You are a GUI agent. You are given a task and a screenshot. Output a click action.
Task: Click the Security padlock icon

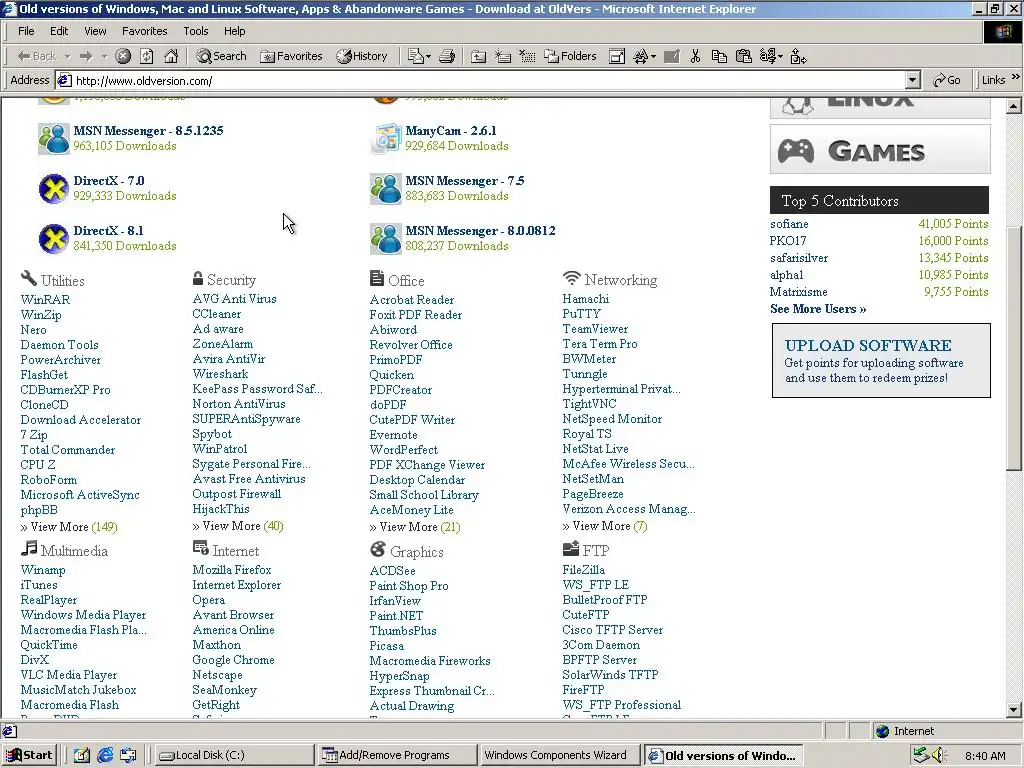(198, 278)
